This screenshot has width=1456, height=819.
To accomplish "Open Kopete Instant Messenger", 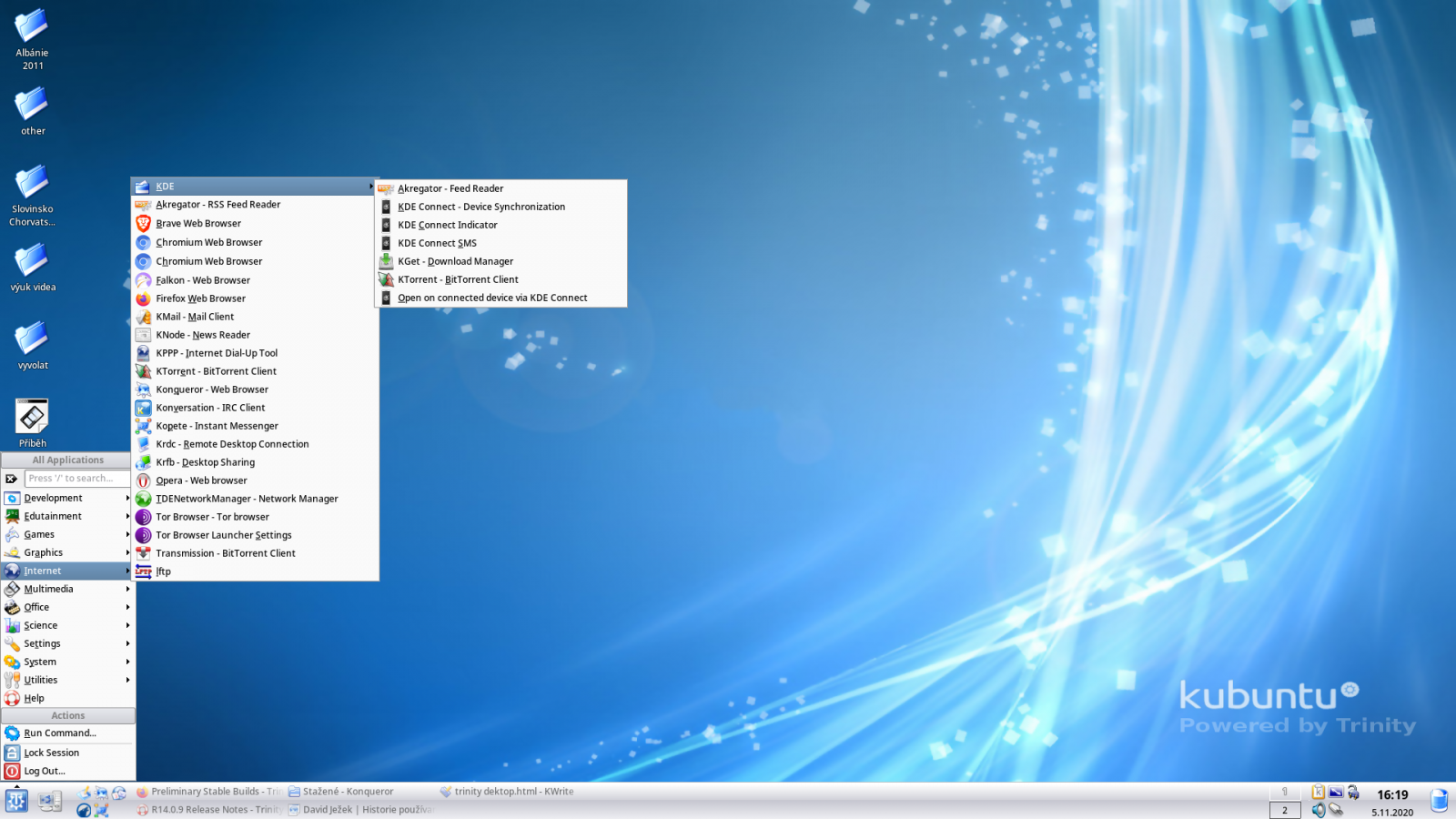I will coord(217,425).
